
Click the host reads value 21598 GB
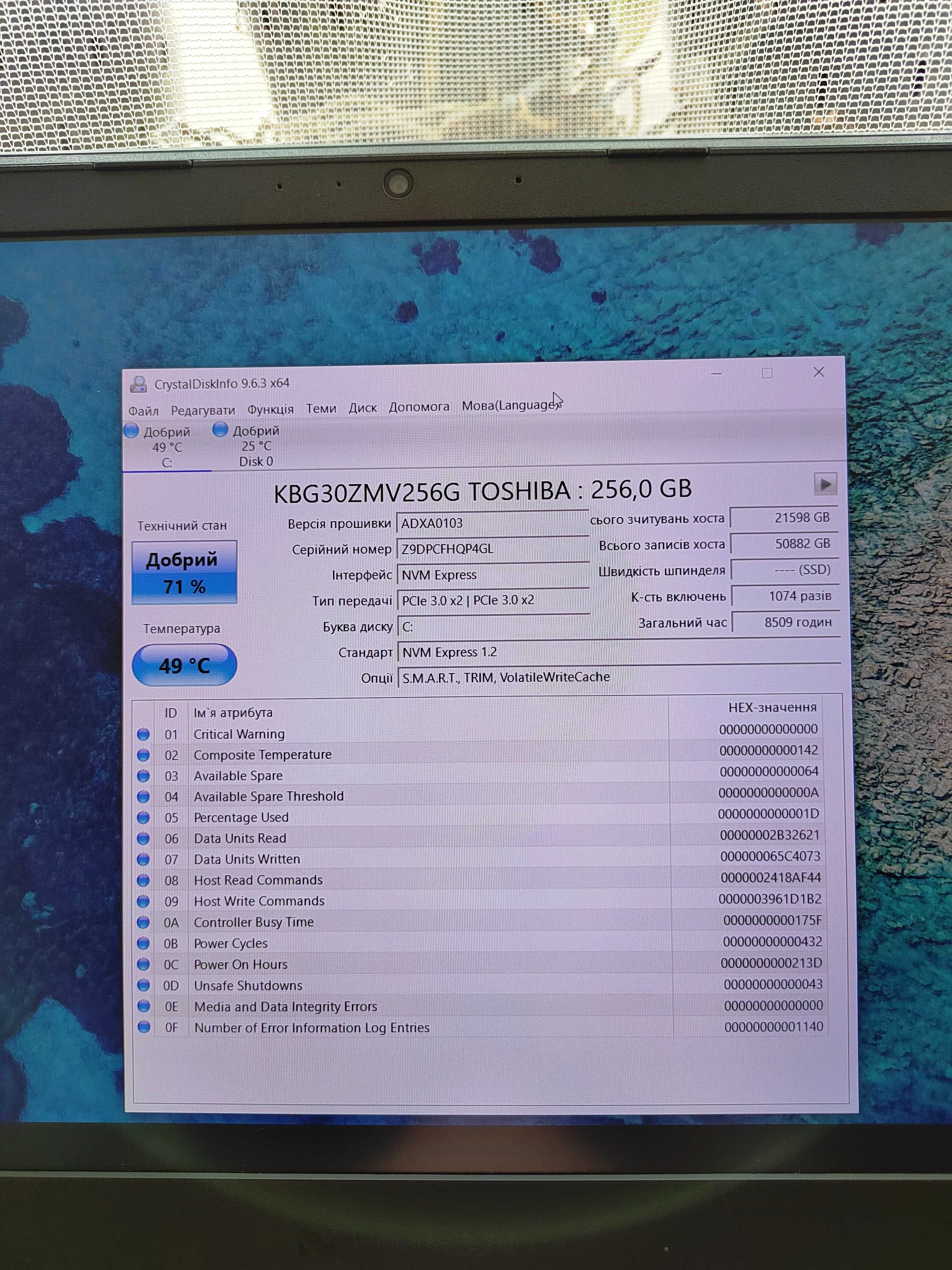[783, 517]
